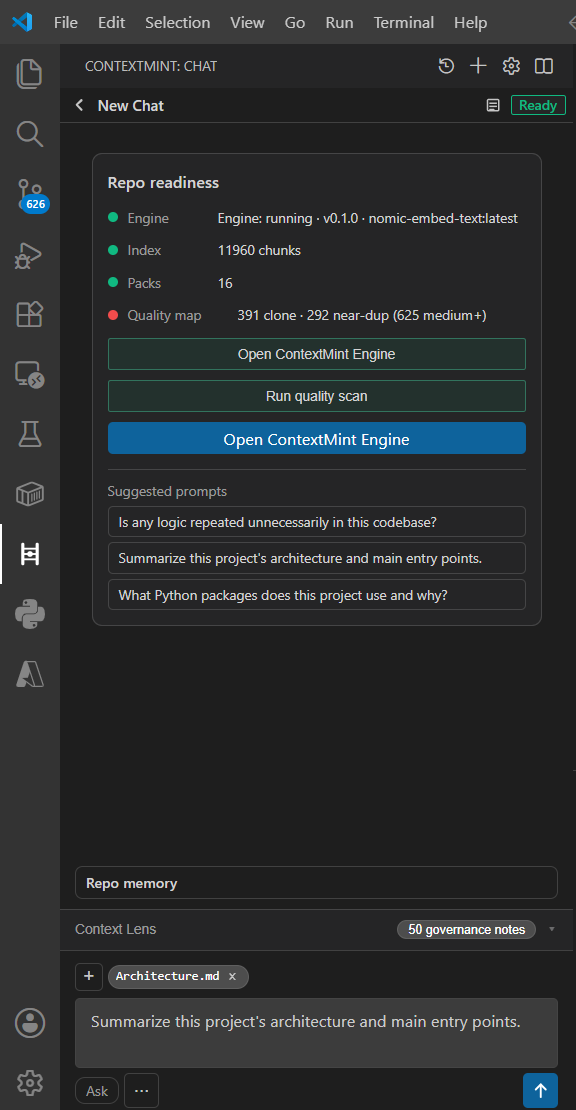Go back using the arrow beside New Chat
Viewport: 576px width, 1110px height.
click(80, 105)
